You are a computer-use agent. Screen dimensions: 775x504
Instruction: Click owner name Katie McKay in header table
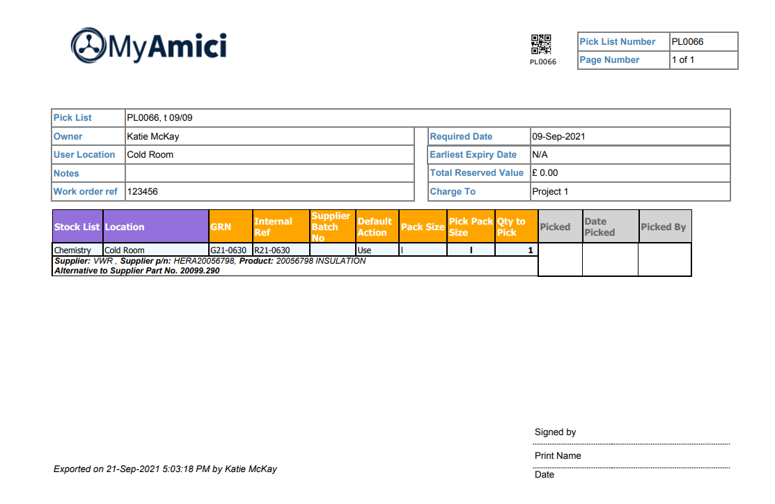[x=153, y=137]
